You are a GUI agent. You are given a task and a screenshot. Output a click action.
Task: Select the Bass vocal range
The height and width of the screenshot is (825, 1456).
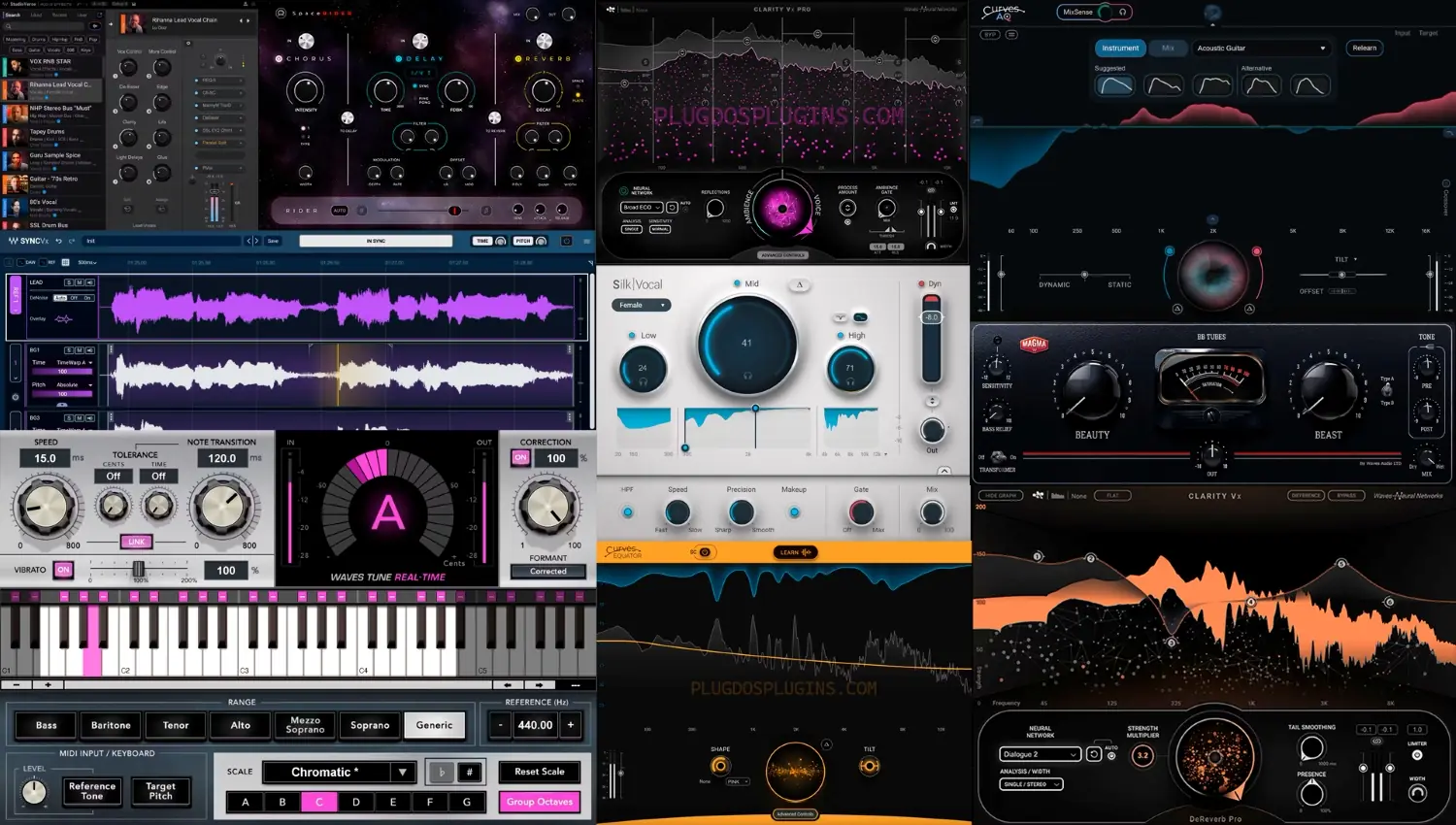(x=47, y=725)
